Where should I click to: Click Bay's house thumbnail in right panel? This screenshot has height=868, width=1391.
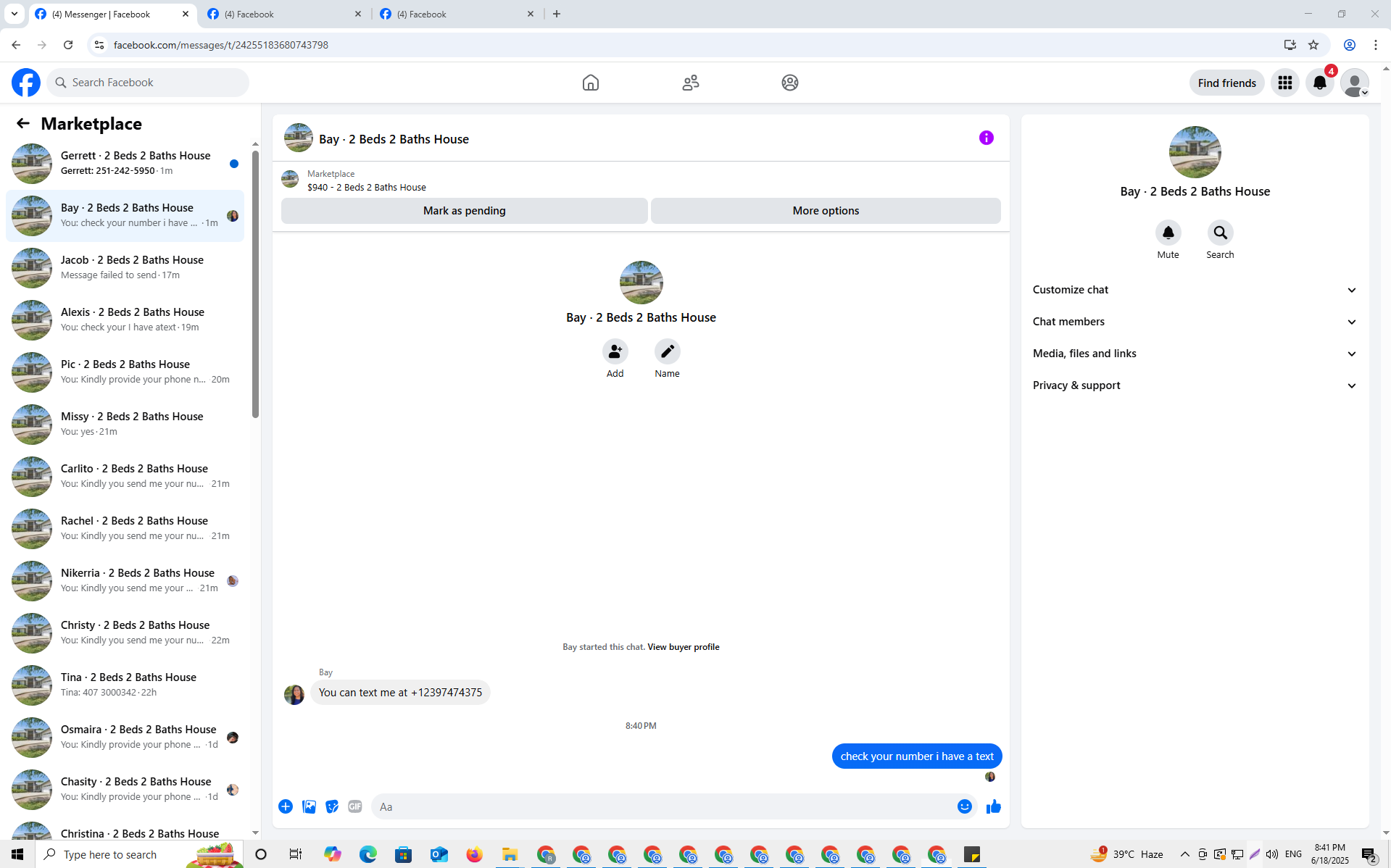1195,152
